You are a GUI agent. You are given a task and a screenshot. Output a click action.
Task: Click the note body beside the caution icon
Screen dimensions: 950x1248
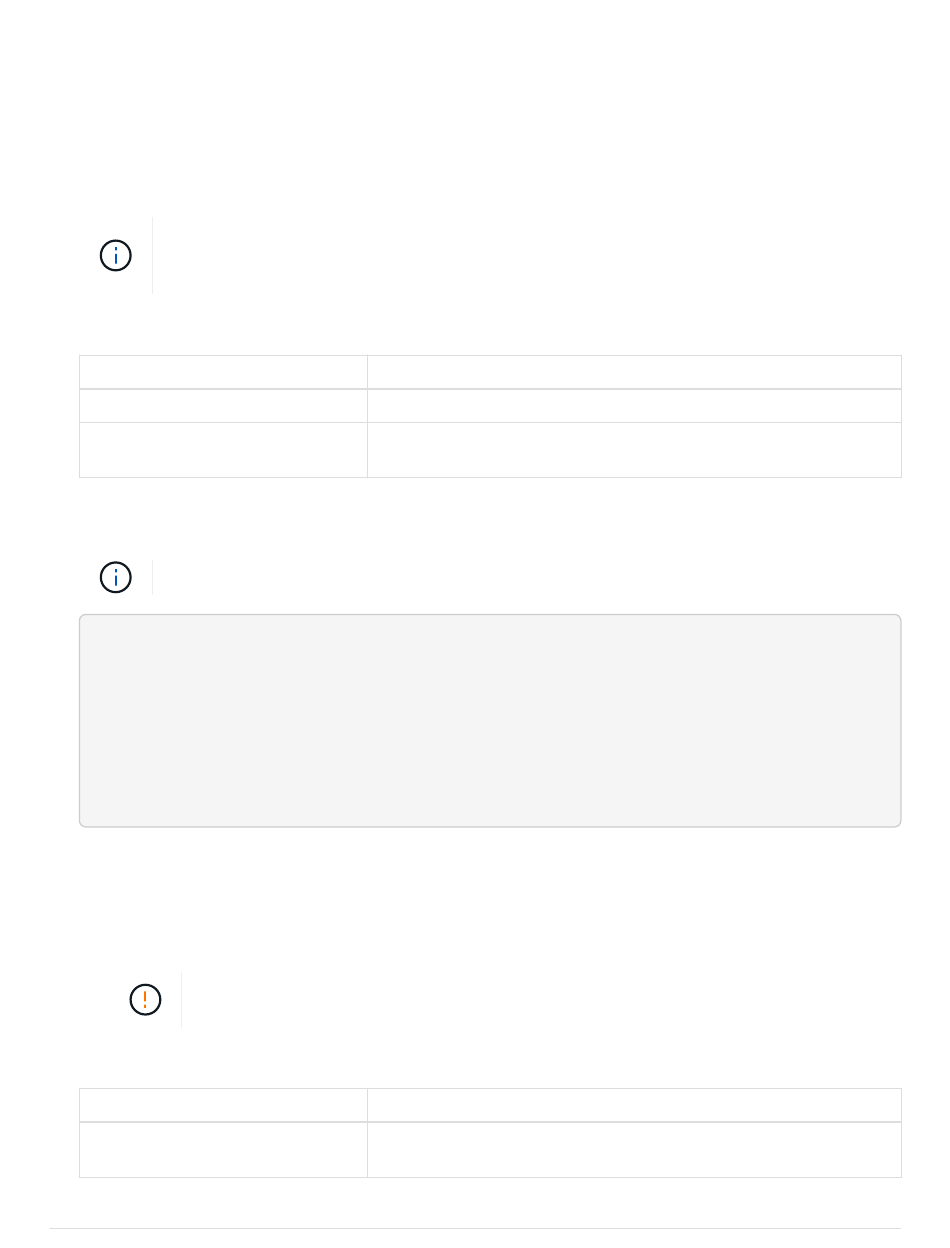541,999
